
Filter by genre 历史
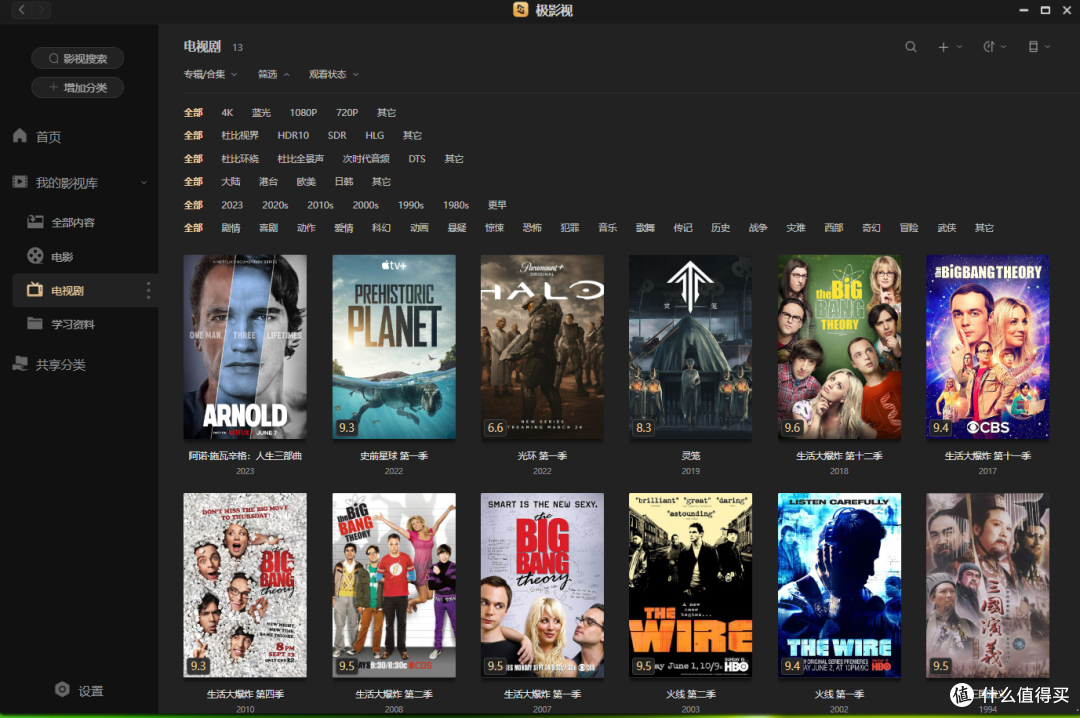tap(720, 227)
